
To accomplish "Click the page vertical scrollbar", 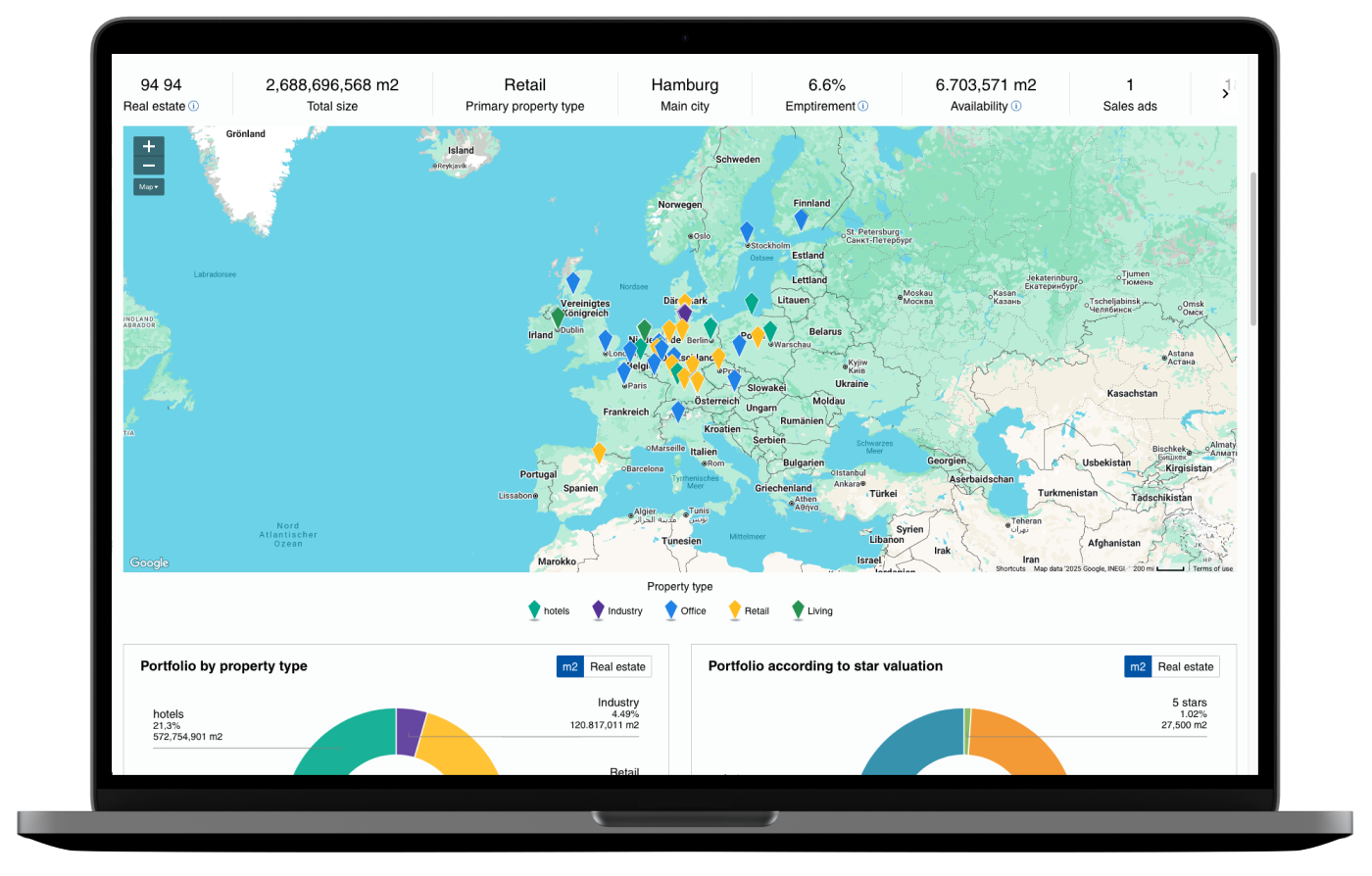I will click(x=1253, y=249).
